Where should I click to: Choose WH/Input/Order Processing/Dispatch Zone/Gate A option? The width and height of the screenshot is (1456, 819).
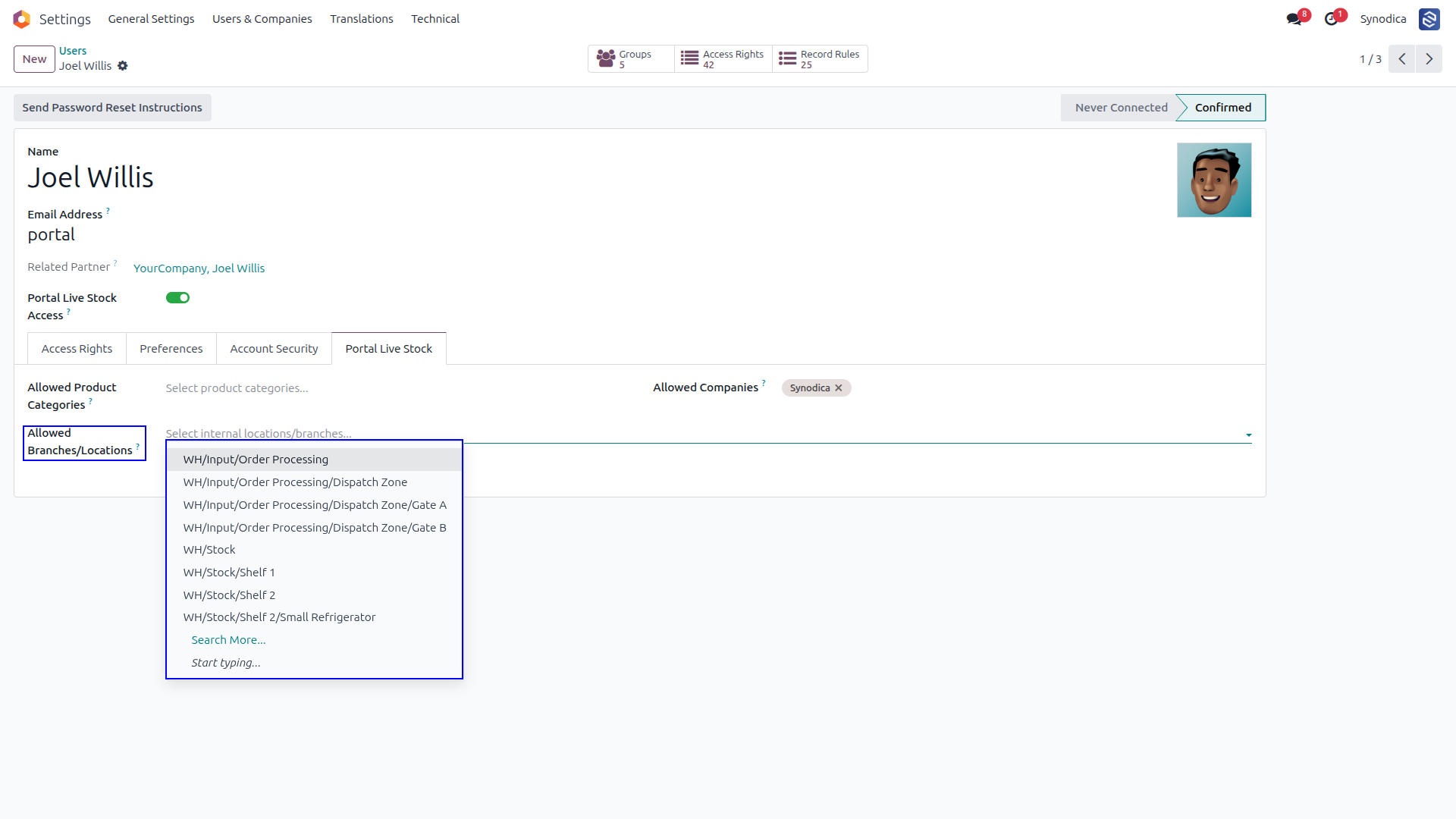(314, 505)
